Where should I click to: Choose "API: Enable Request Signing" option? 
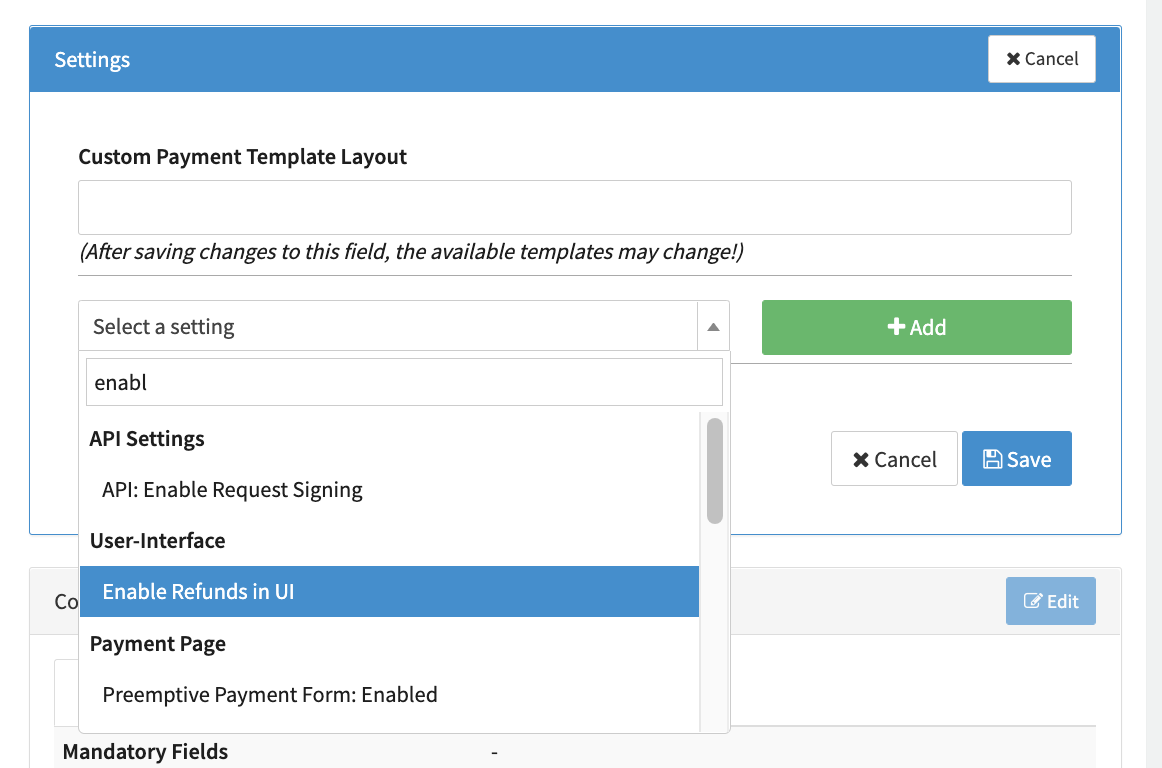[232, 490]
